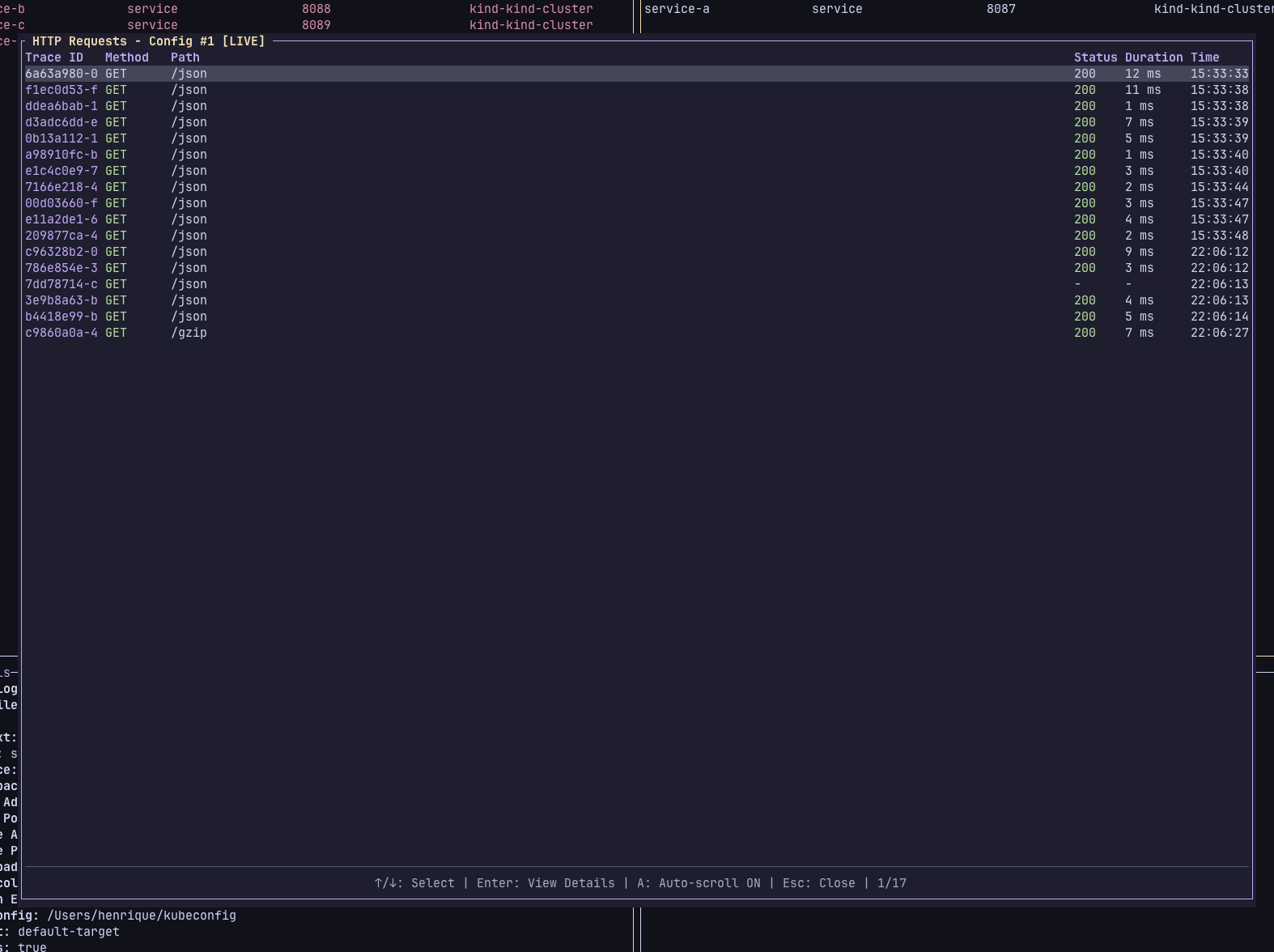Select request row e11a2de1-6
Image resolution: width=1274 pixels, height=952 pixels.
pos(637,219)
